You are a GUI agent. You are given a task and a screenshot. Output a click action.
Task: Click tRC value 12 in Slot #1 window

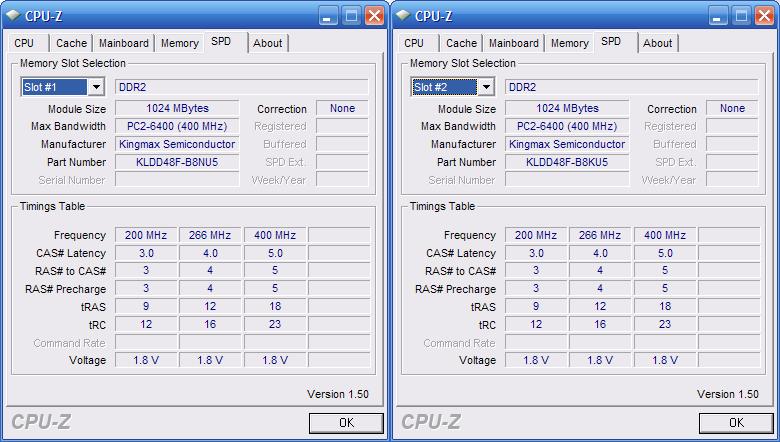(146, 324)
